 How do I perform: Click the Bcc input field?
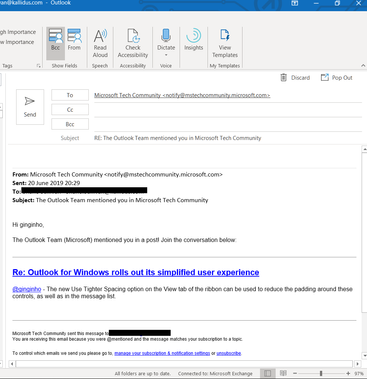point(228,125)
